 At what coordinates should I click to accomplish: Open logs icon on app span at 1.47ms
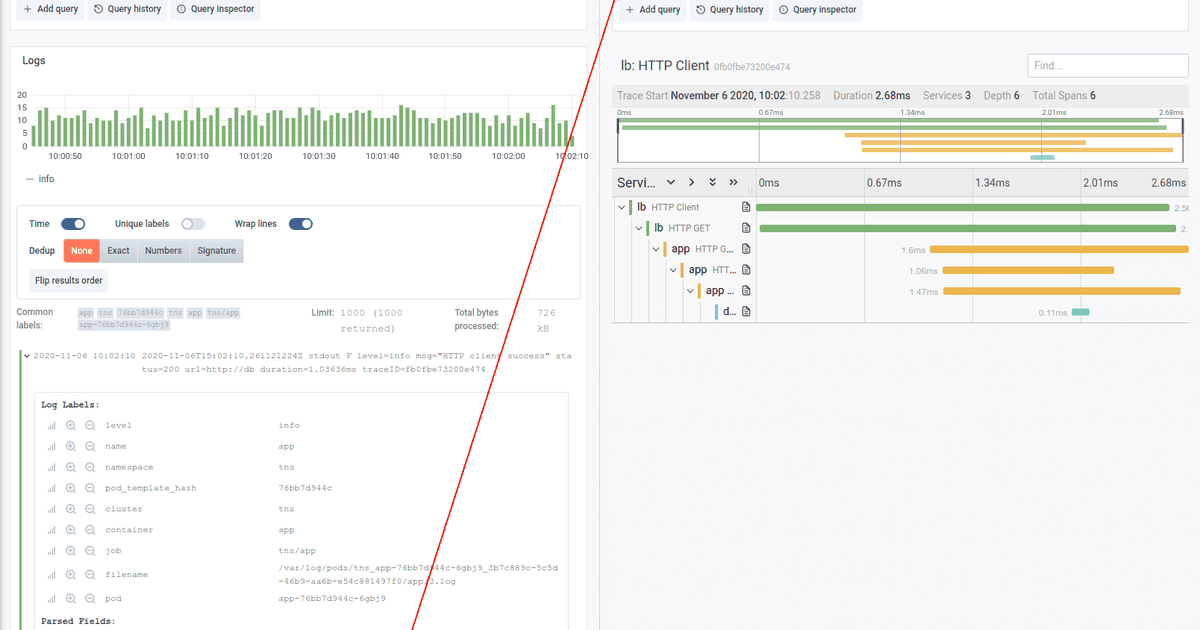tap(746, 291)
